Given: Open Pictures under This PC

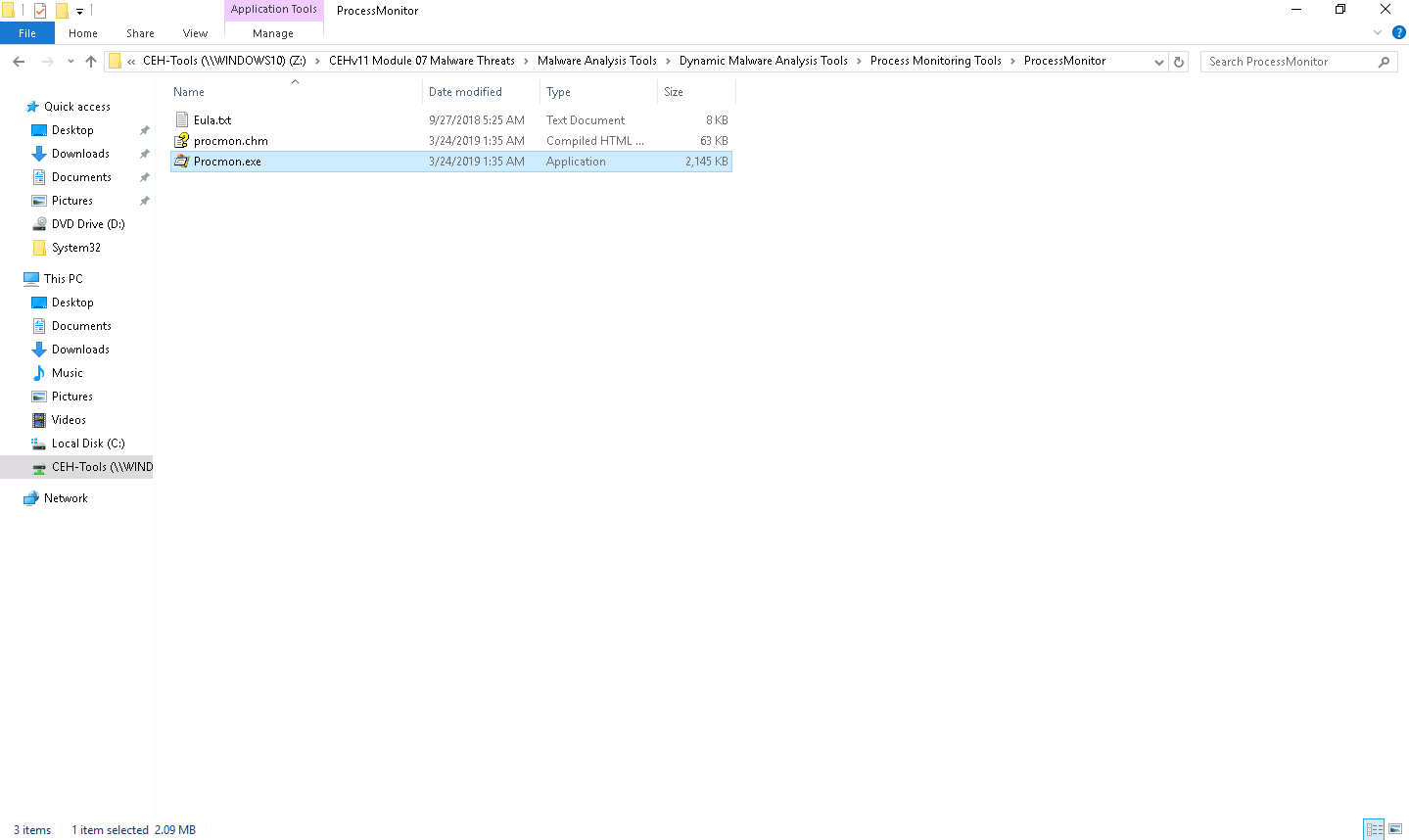Looking at the screenshot, I should coord(72,397).
